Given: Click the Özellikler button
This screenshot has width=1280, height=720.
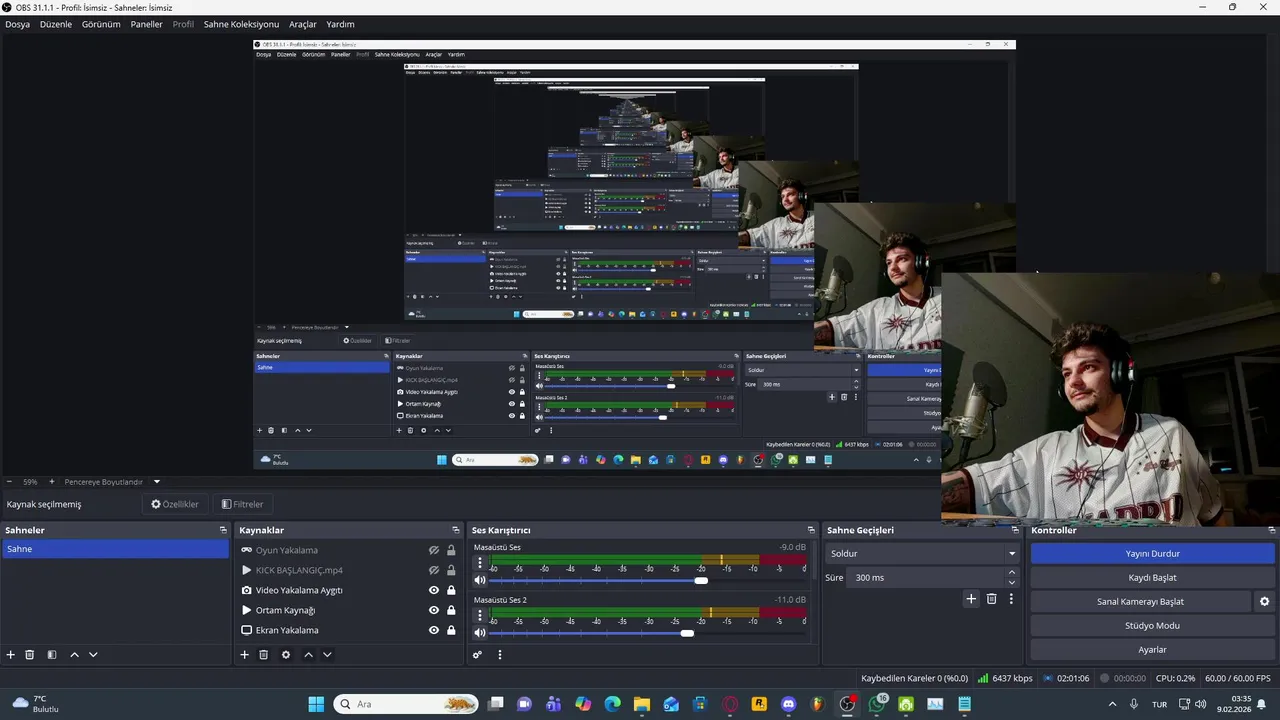Looking at the screenshot, I should pos(174,504).
